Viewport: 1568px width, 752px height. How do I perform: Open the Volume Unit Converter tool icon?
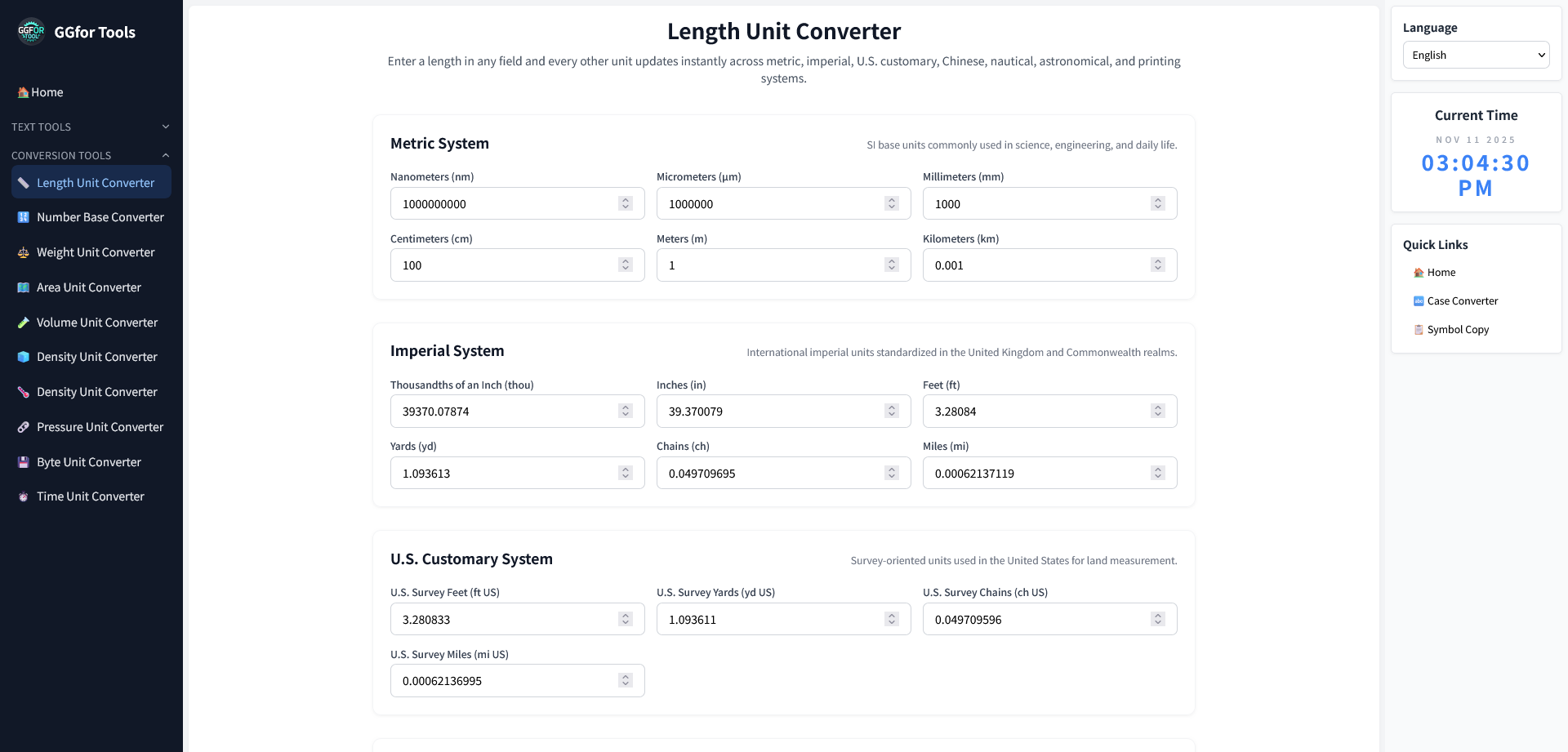pyautogui.click(x=23, y=323)
